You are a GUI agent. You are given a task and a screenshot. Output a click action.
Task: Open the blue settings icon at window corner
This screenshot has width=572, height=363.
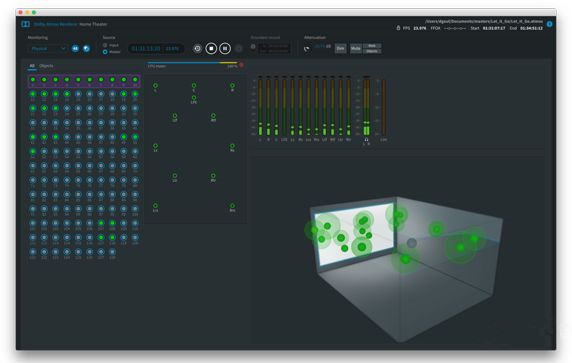click(549, 24)
